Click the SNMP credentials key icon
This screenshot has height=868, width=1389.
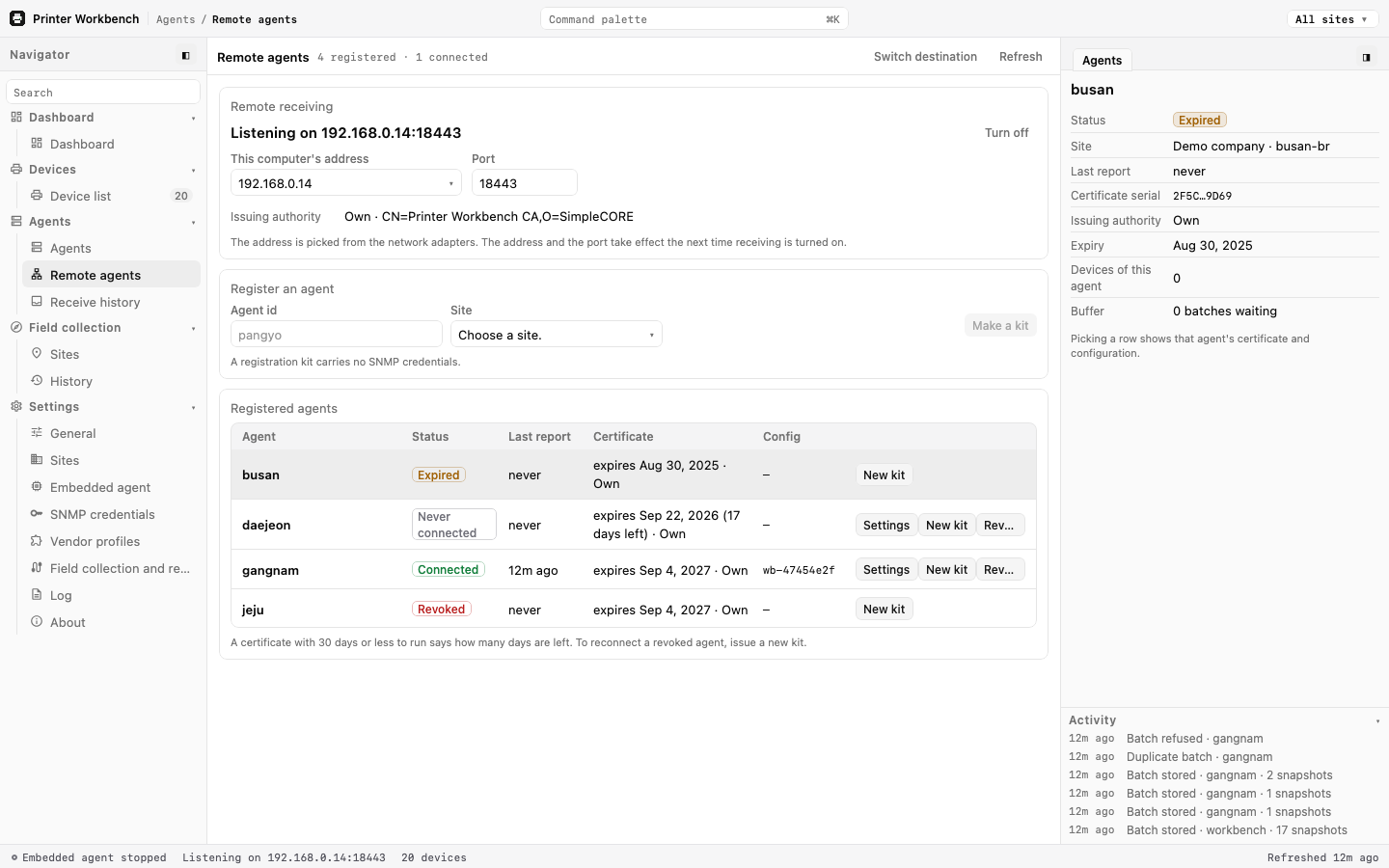37,514
